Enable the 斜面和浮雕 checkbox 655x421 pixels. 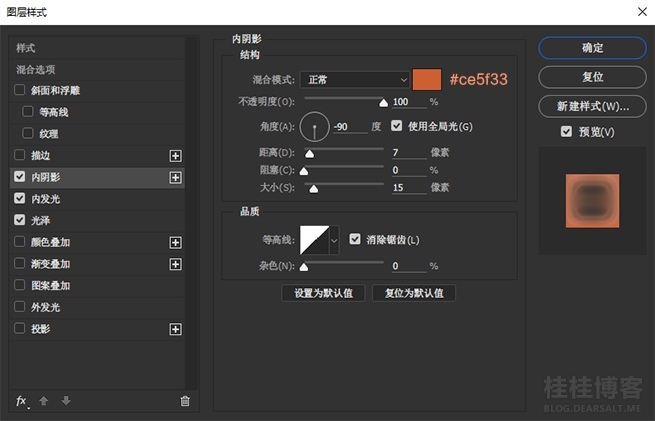[x=19, y=90]
